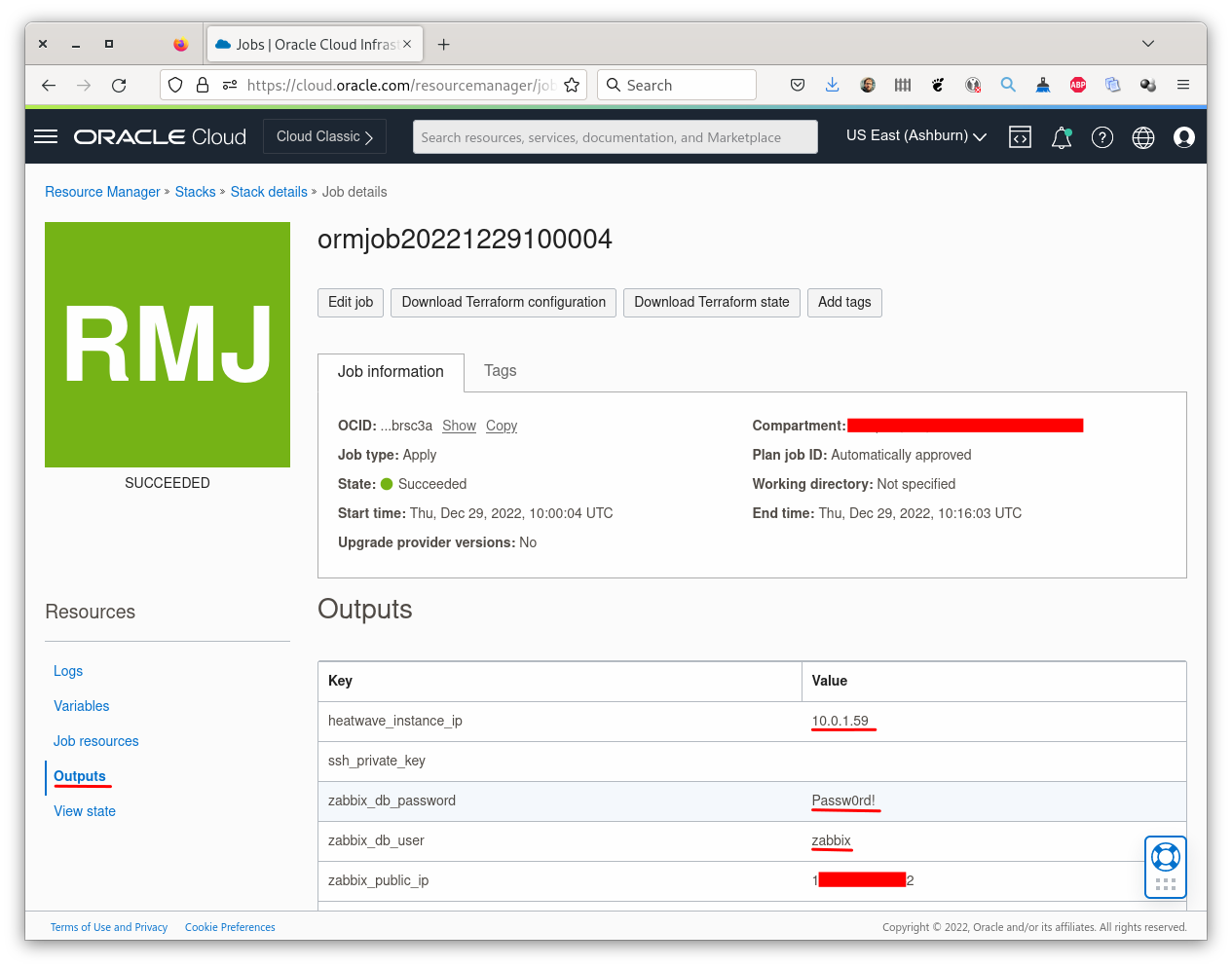The width and height of the screenshot is (1232, 968).
Task: Open the Firefox application menu icon
Action: pos(1183,85)
